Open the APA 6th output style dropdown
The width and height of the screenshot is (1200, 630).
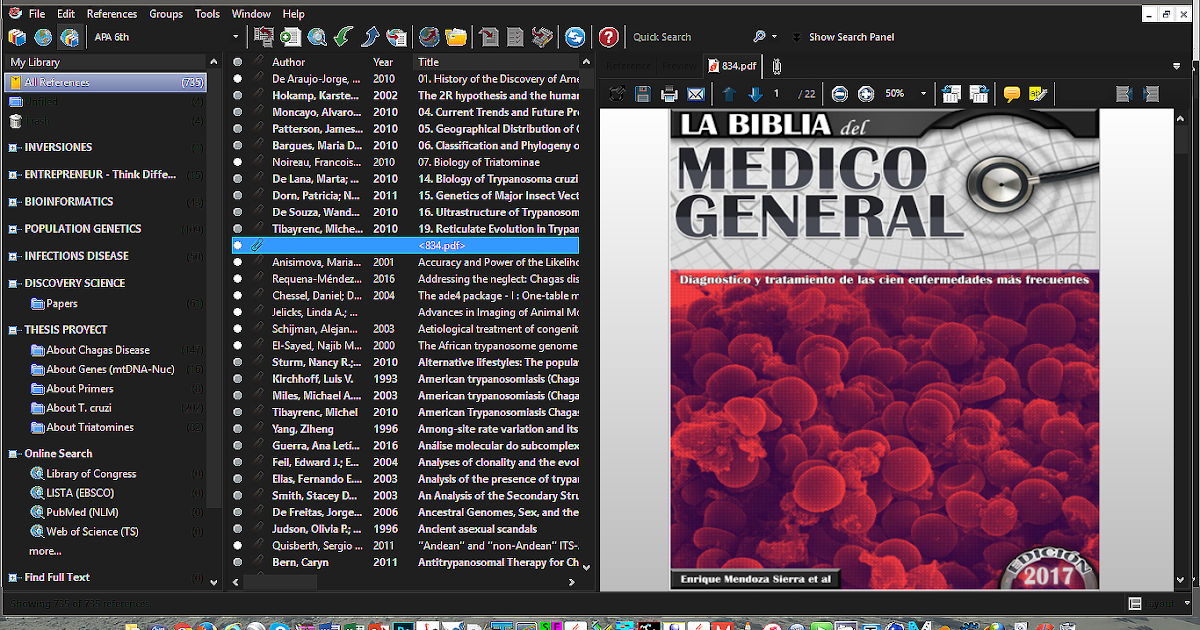point(236,37)
